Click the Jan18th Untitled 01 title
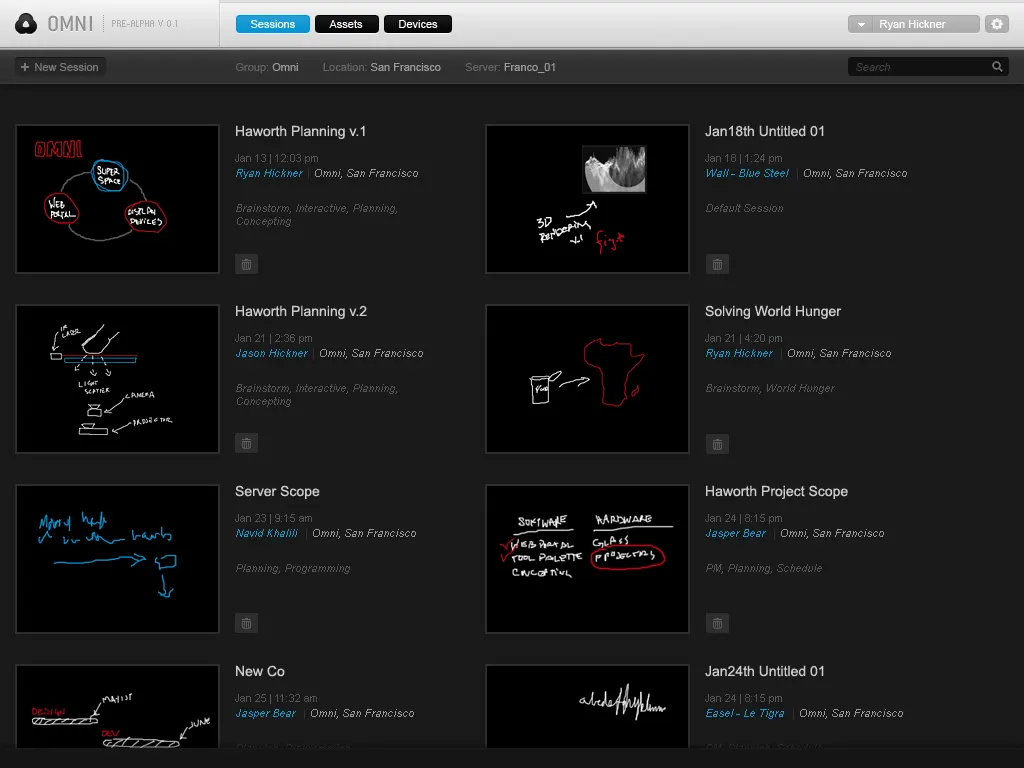The image size is (1024, 768). tap(765, 131)
